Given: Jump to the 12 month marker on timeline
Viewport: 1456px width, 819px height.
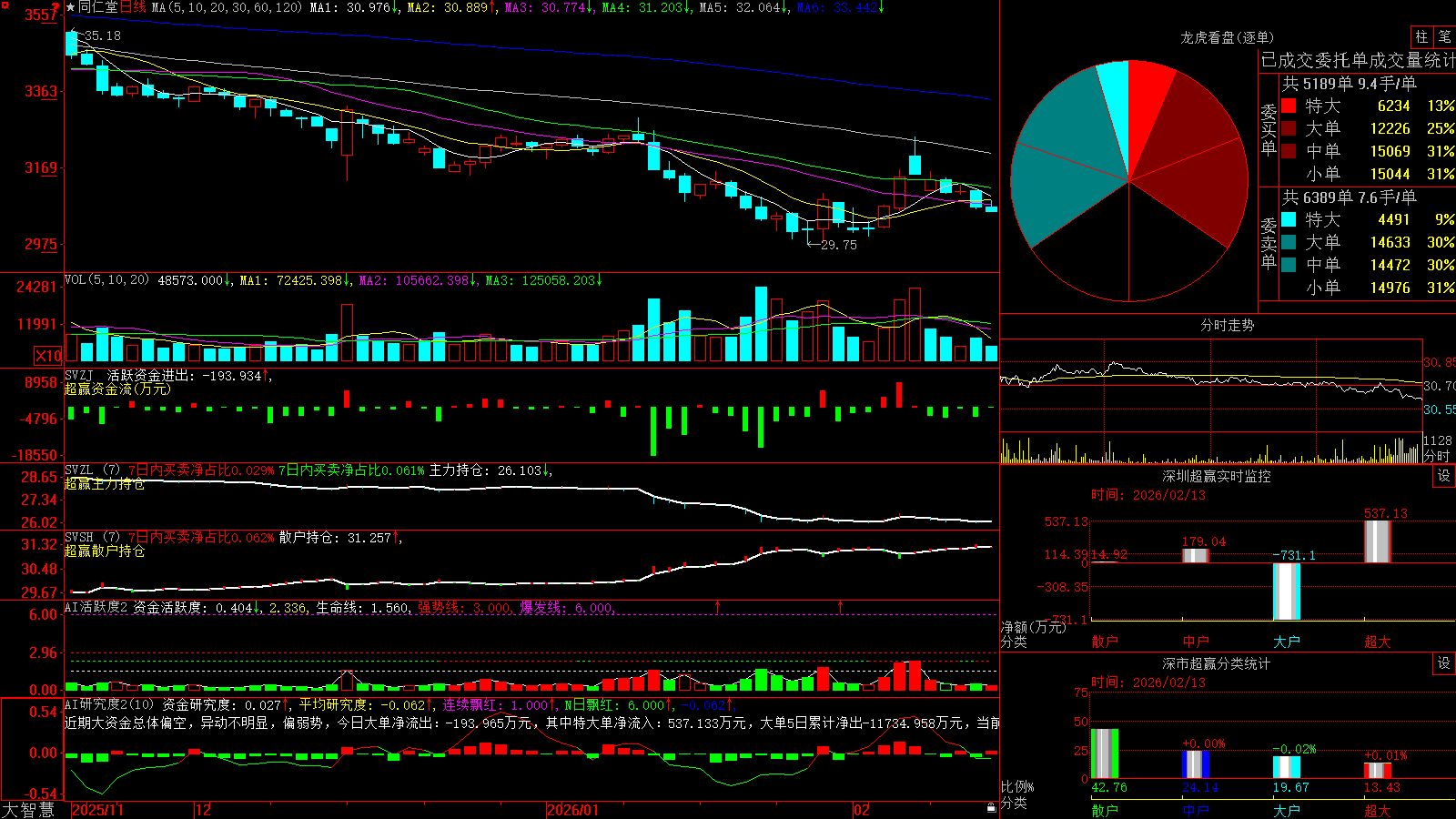Looking at the screenshot, I should 203,810.
